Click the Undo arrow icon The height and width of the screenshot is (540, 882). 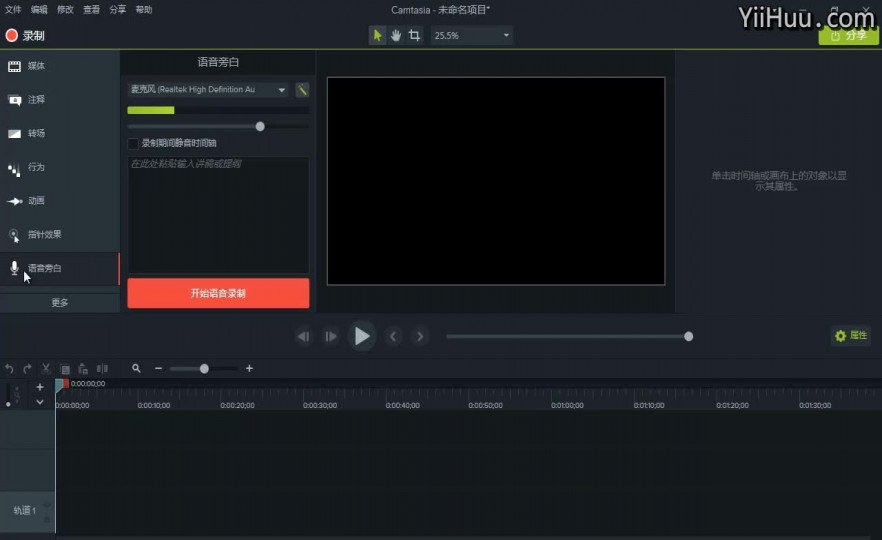pyautogui.click(x=10, y=369)
